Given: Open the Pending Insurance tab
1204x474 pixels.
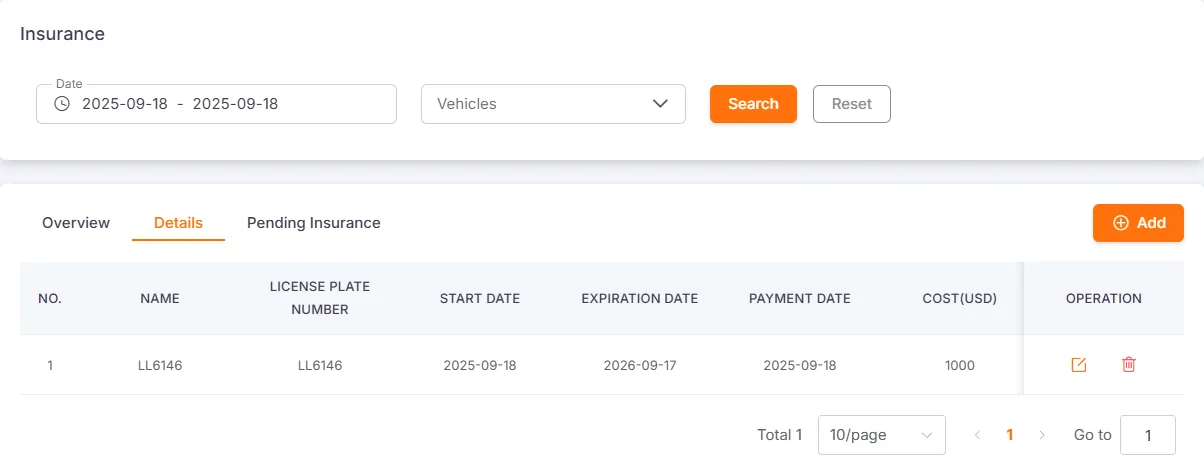Looking at the screenshot, I should (314, 223).
